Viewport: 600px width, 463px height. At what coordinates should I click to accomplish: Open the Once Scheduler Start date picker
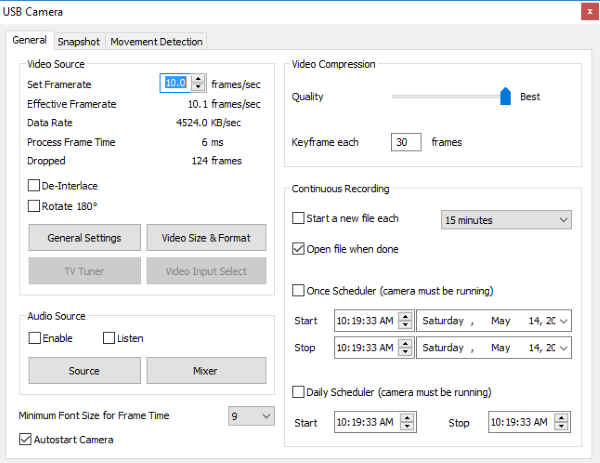pos(564,321)
